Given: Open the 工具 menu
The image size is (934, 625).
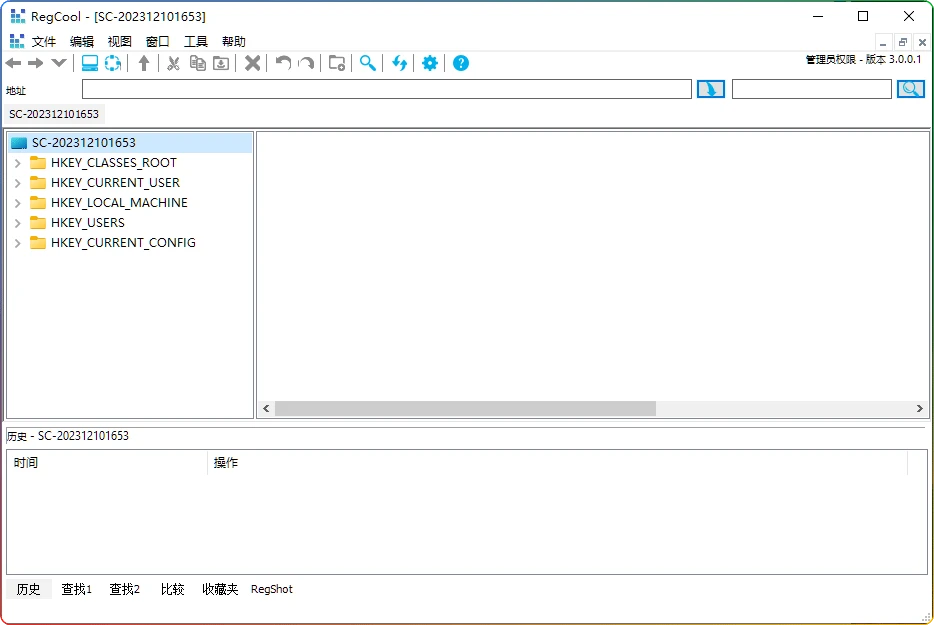Looking at the screenshot, I should (x=195, y=41).
